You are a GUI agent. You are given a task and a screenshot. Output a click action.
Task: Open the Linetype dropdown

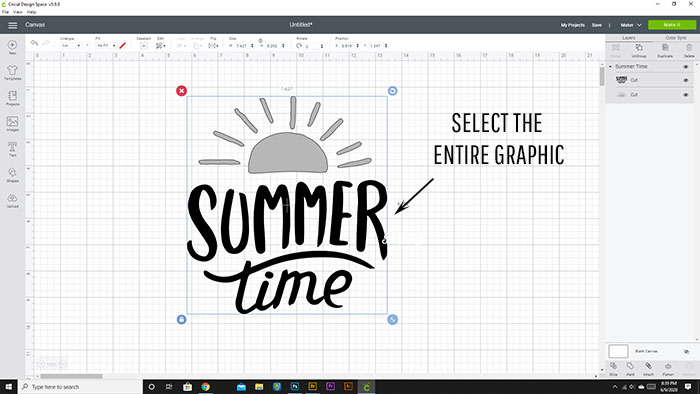(x=71, y=46)
